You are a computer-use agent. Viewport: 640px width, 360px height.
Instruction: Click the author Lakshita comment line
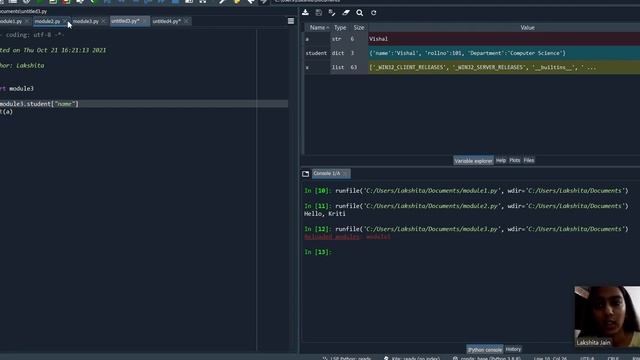(22, 66)
